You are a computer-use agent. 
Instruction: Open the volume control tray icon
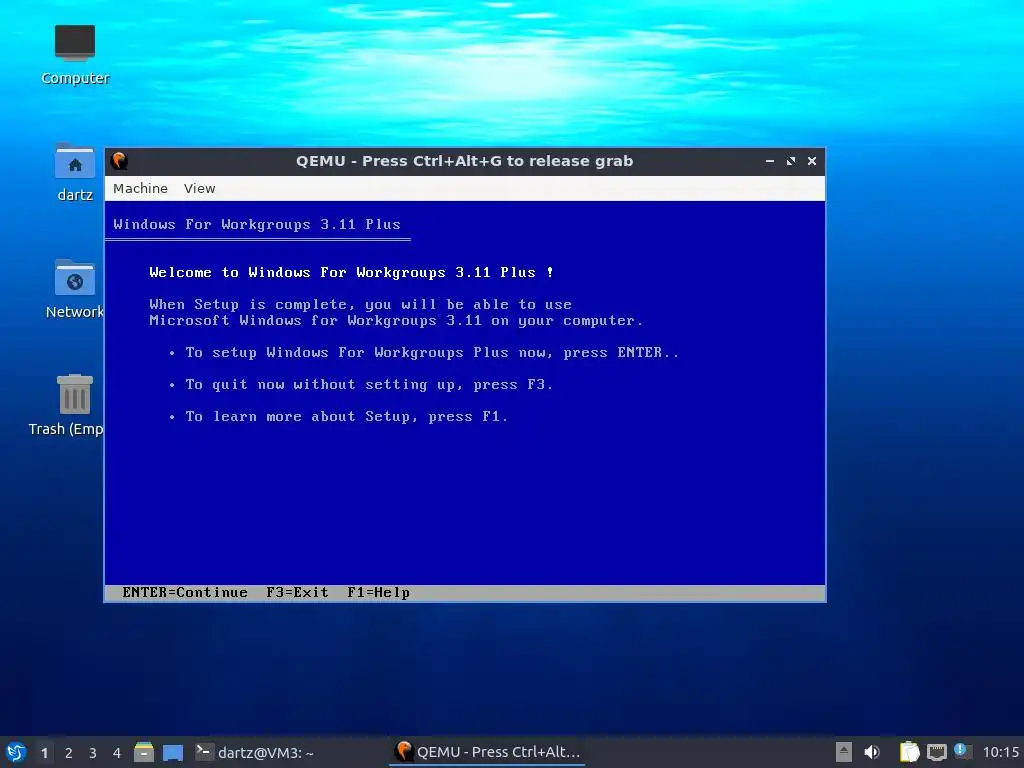872,752
